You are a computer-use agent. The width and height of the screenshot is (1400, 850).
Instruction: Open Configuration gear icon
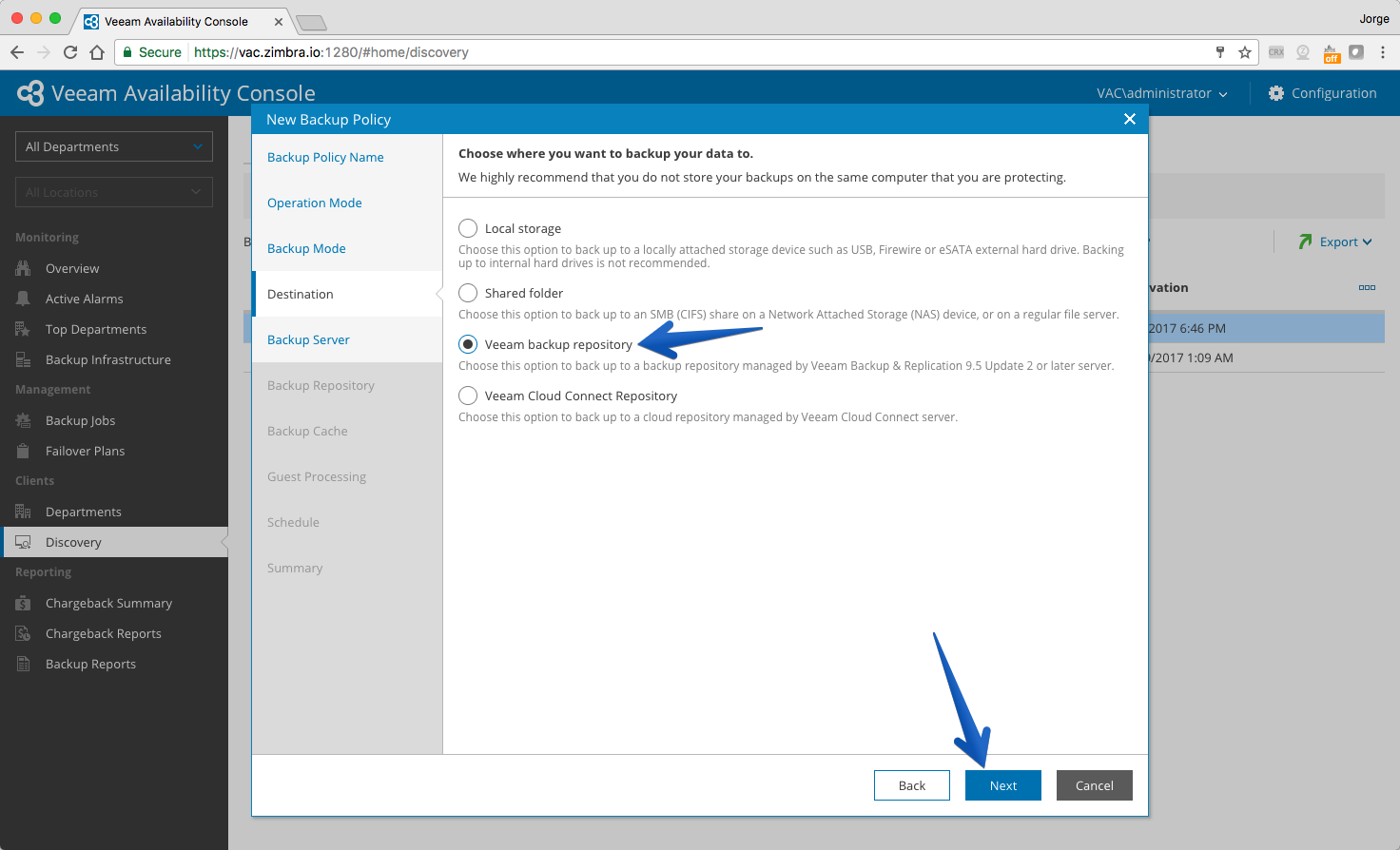coord(1276,93)
